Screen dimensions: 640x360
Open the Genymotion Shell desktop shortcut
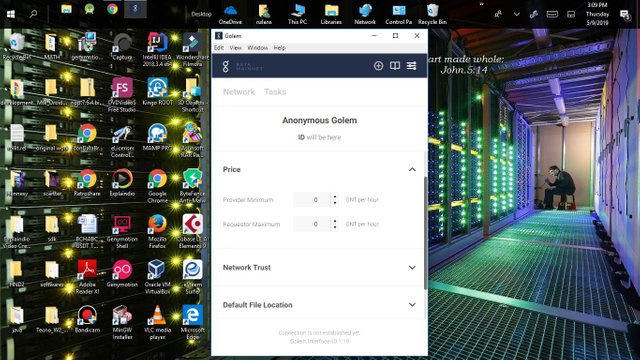click(x=122, y=231)
